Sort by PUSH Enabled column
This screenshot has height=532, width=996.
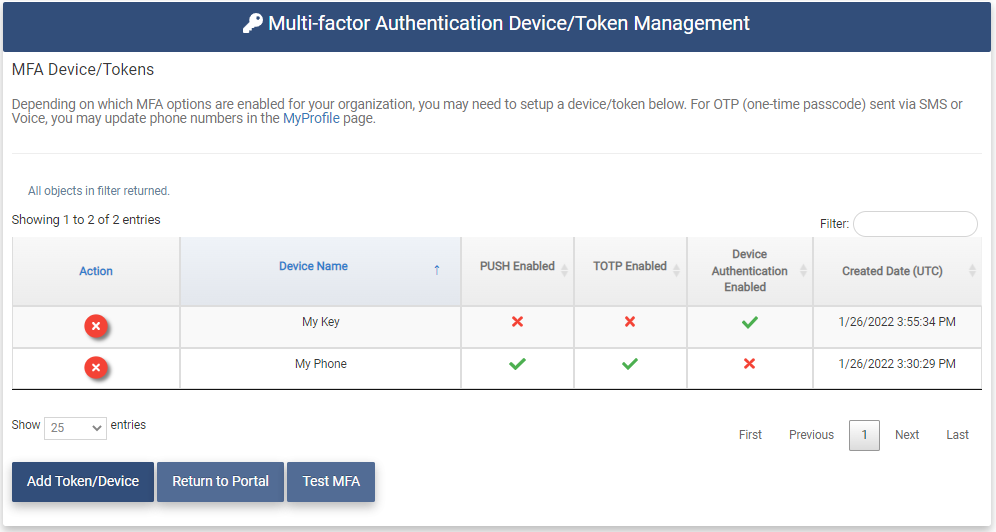coord(517,267)
